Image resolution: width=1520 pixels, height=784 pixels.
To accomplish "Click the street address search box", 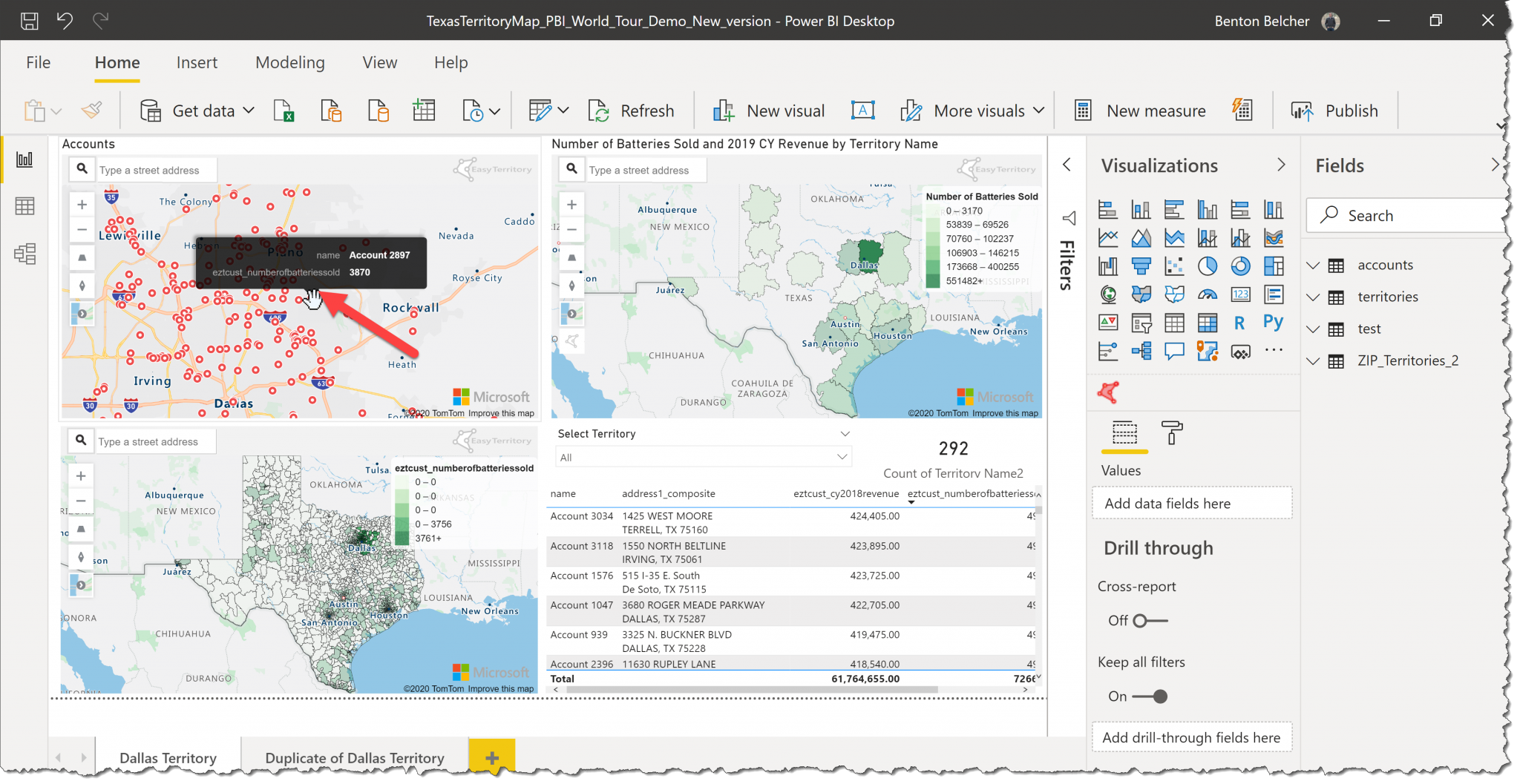I will (156, 169).
